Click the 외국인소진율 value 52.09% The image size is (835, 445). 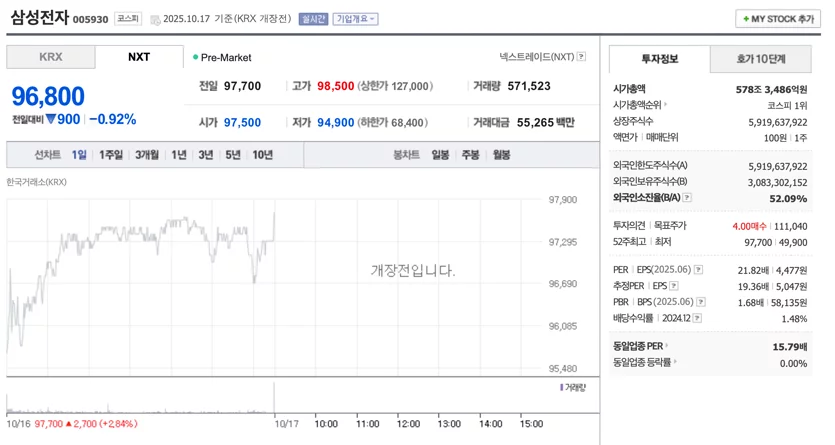click(788, 199)
